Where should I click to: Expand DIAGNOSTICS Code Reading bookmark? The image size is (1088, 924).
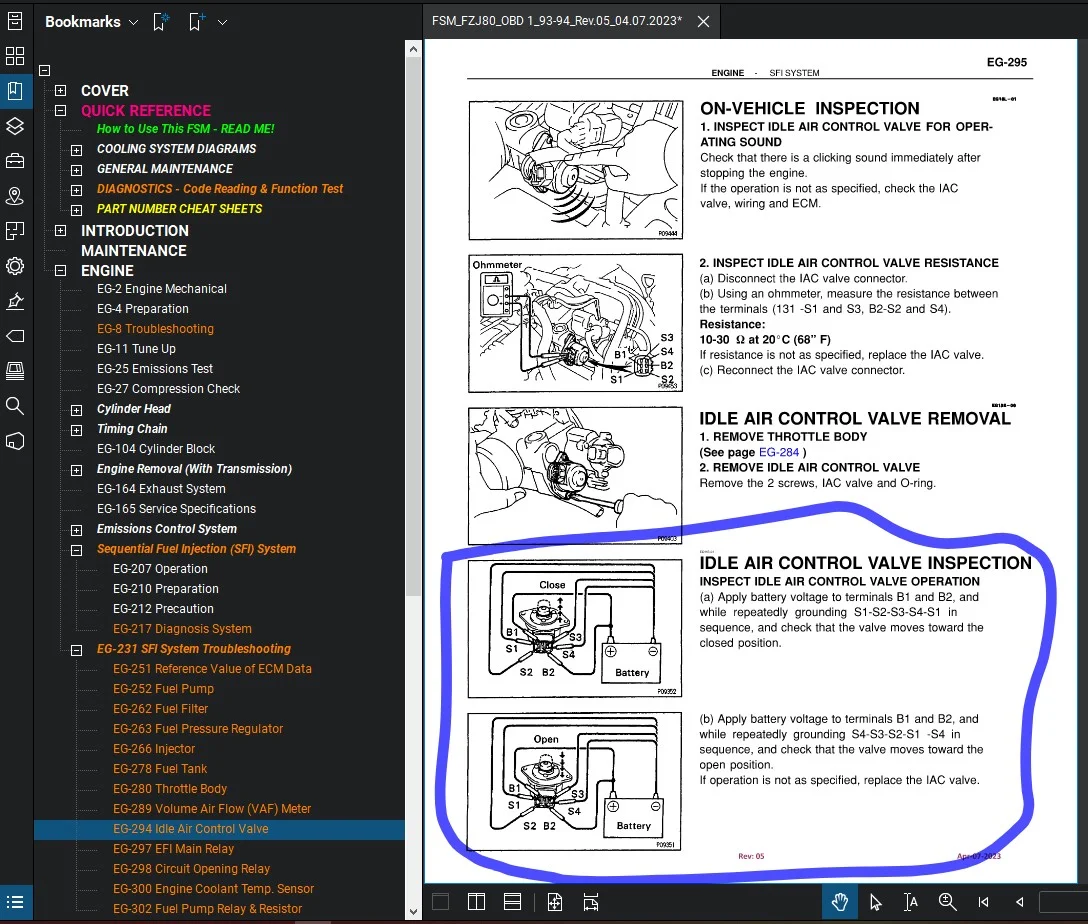click(x=76, y=190)
